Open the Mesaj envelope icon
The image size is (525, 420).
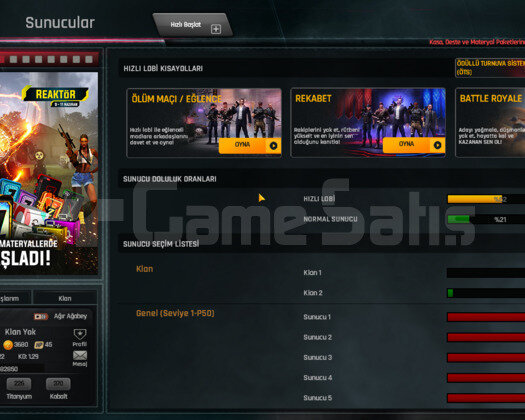click(80, 355)
